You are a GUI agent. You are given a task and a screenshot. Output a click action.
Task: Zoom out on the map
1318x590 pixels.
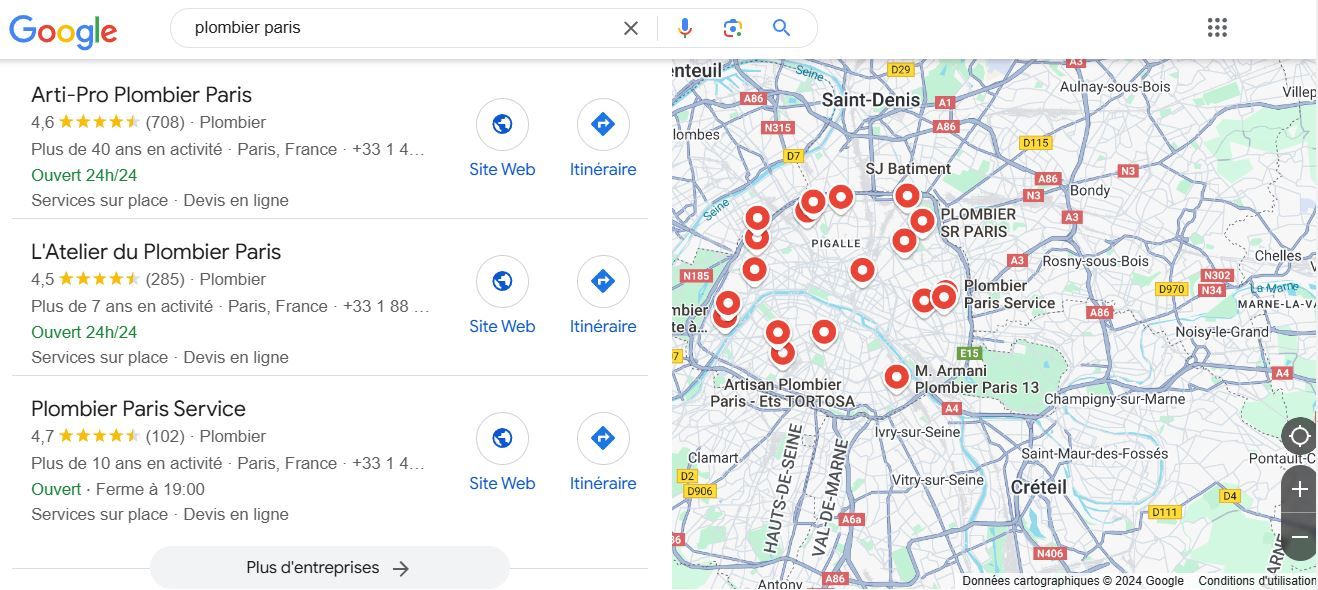click(1299, 537)
